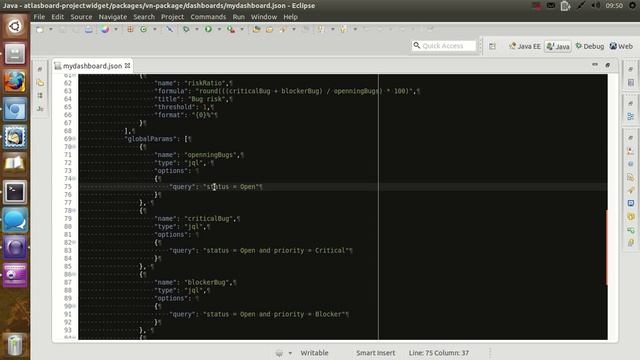Screen dimensions: 640x360
Task: Open the Ubuntu Dash home button
Action: (15, 27)
